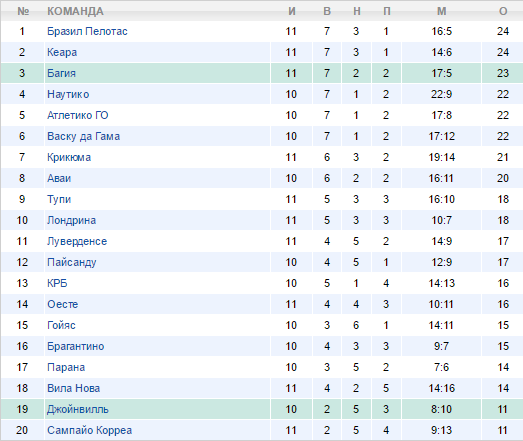Open the Гойяс team link
523x441 pixels.
[x=61, y=326]
